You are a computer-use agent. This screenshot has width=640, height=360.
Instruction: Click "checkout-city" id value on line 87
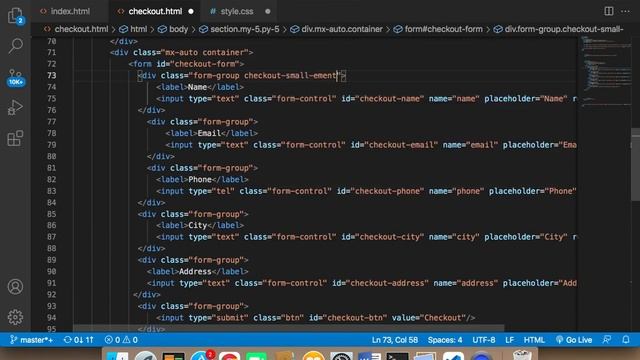click(x=389, y=237)
